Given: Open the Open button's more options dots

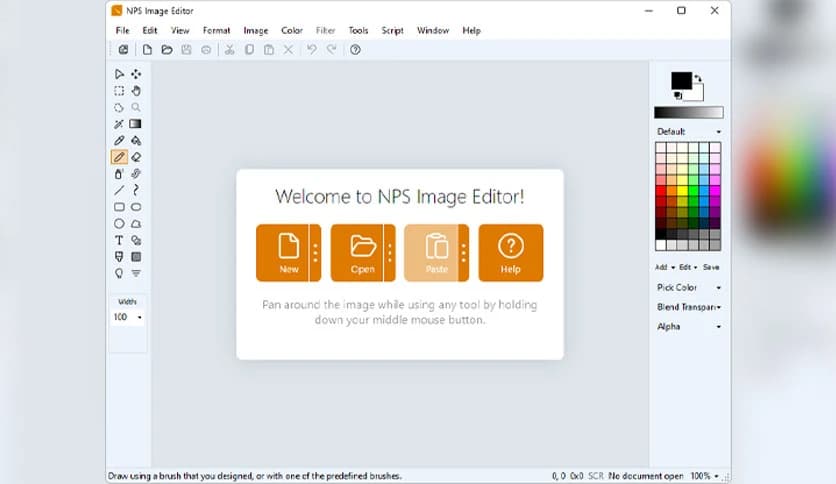Looking at the screenshot, I should point(389,253).
